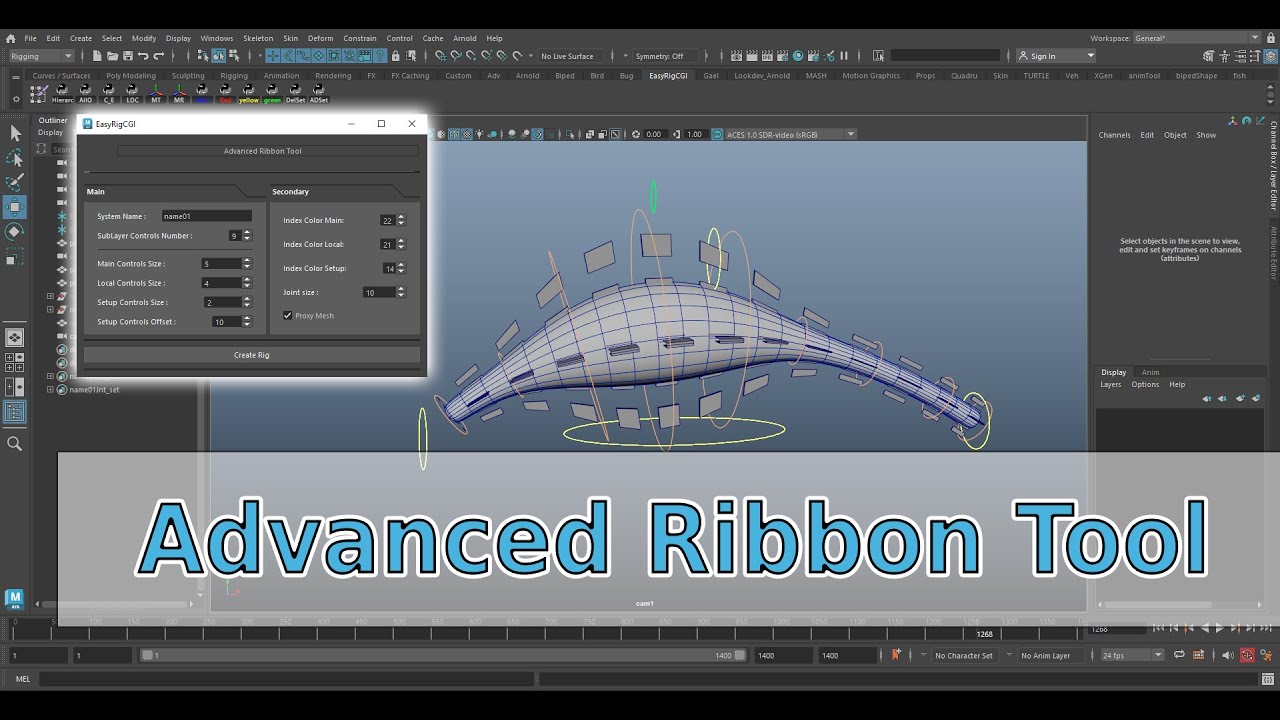Click the MT axis shelf icon
Screen dimensions: 1280x720
156,93
